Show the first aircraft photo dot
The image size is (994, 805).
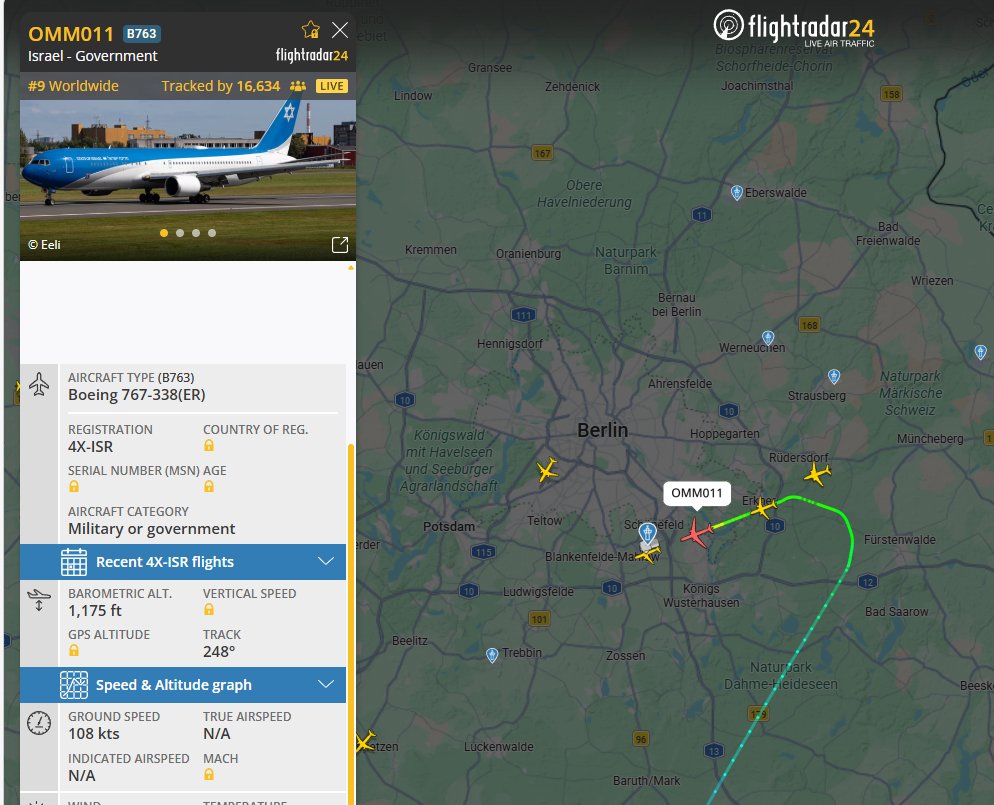coord(164,233)
